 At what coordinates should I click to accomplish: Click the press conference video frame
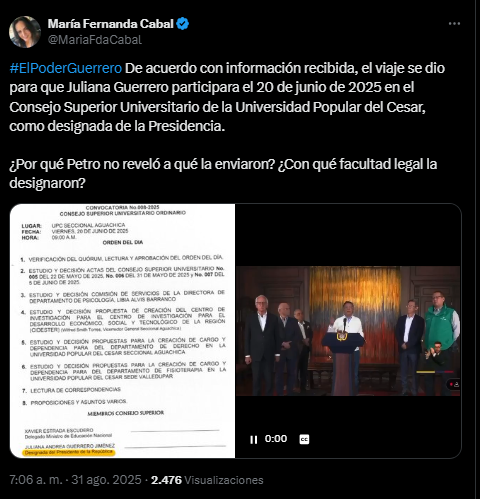[348, 331]
